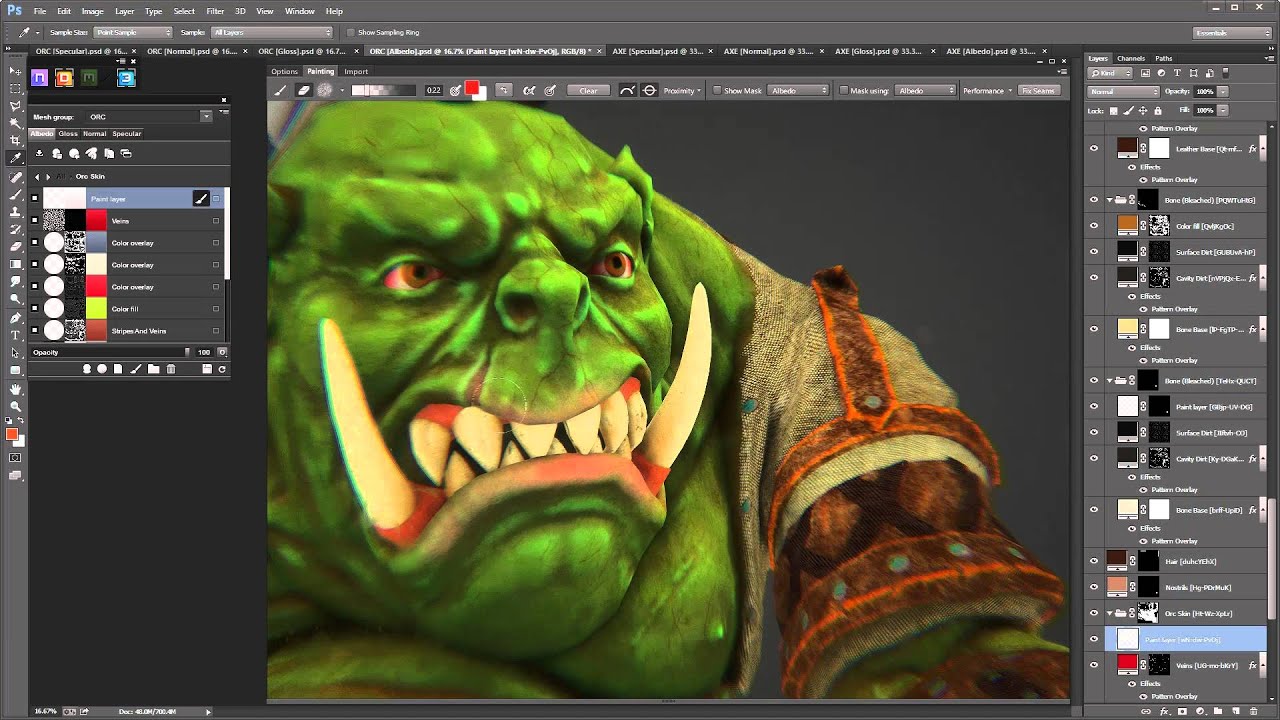1280x720 pixels.
Task: Click the Fix Seams button
Action: click(x=1038, y=90)
